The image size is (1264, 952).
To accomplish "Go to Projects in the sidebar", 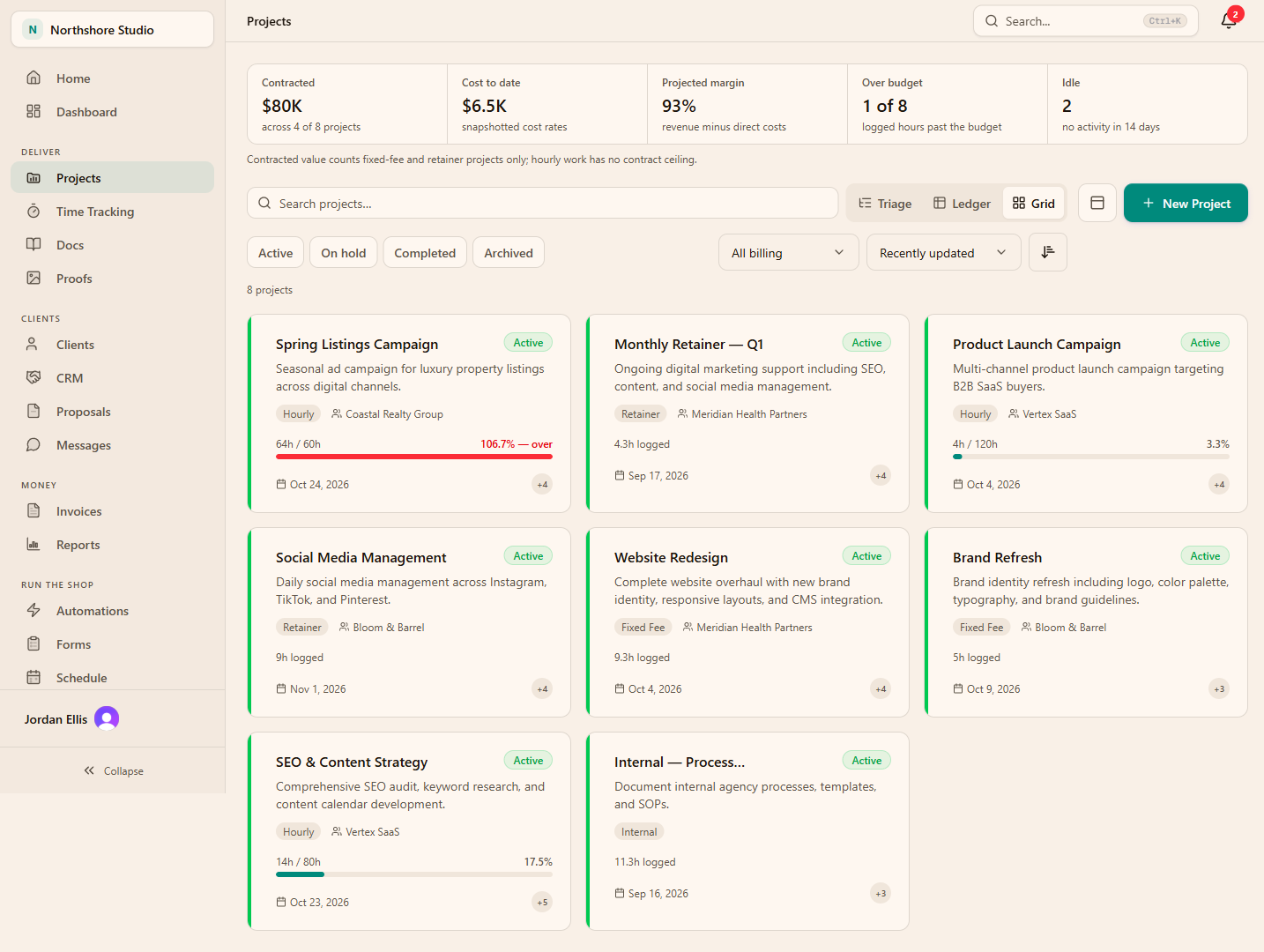I will (x=112, y=177).
